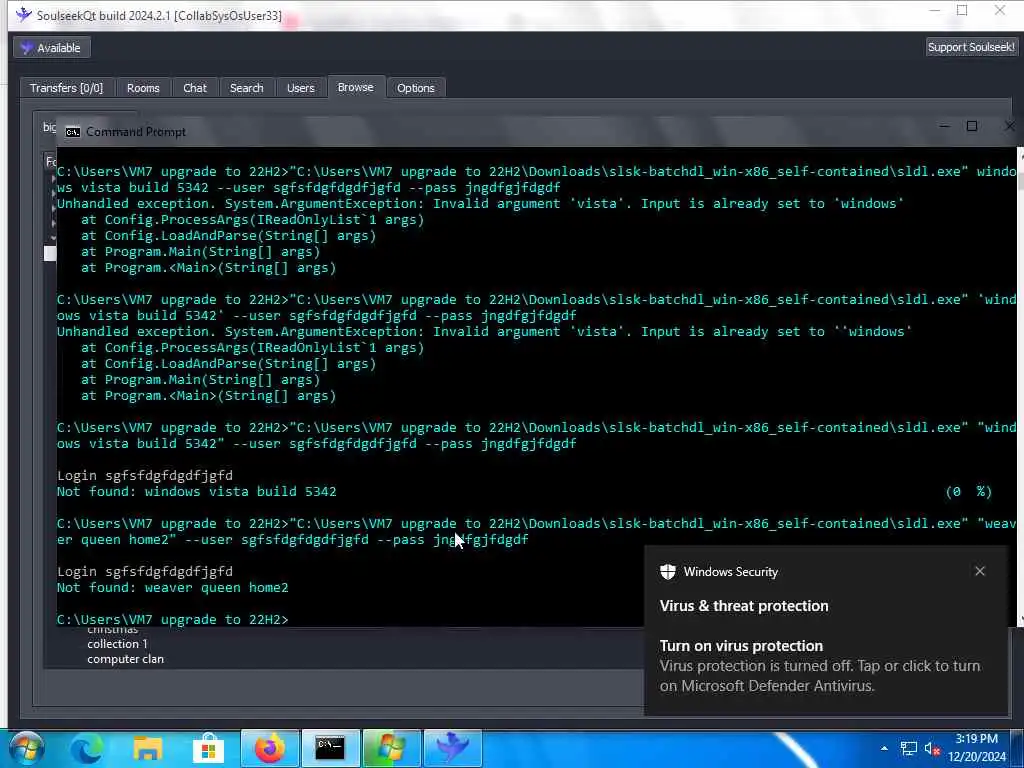Open the Windows Start button
1024x768 pixels.
tap(26, 748)
